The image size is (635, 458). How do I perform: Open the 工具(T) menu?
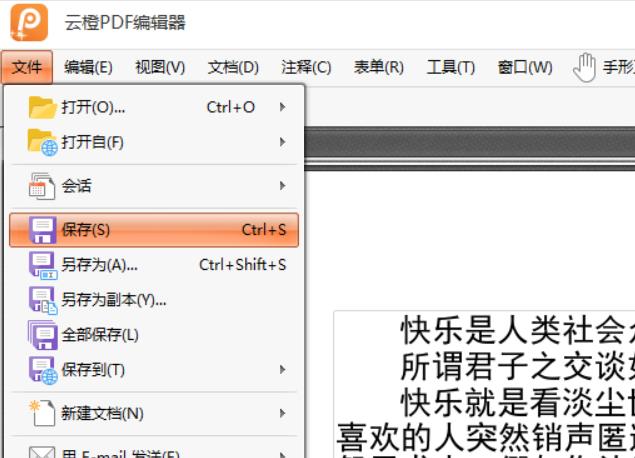pos(451,67)
